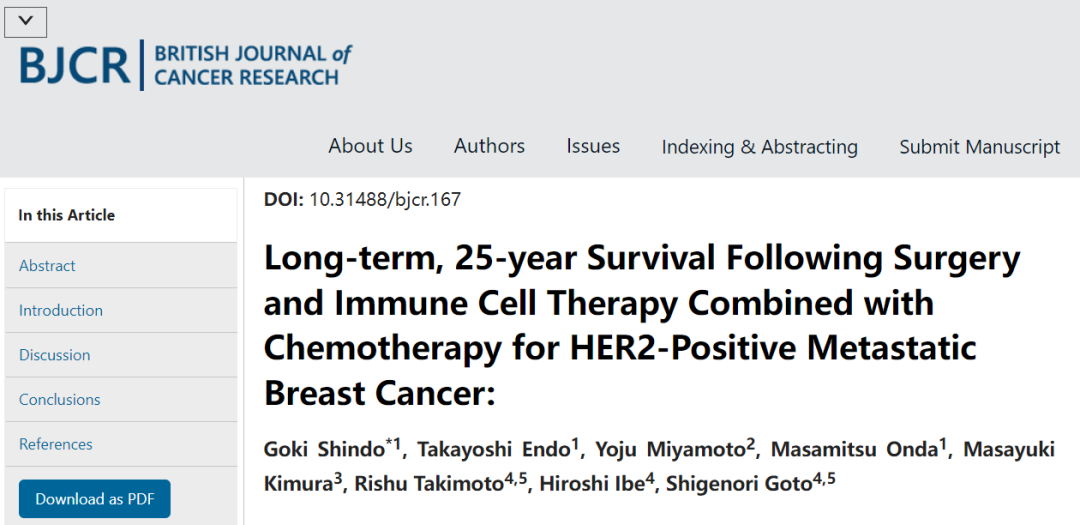Click the DOI number 10.31488/bjcr.167
Image resolution: width=1080 pixels, height=525 pixels.
pos(385,200)
